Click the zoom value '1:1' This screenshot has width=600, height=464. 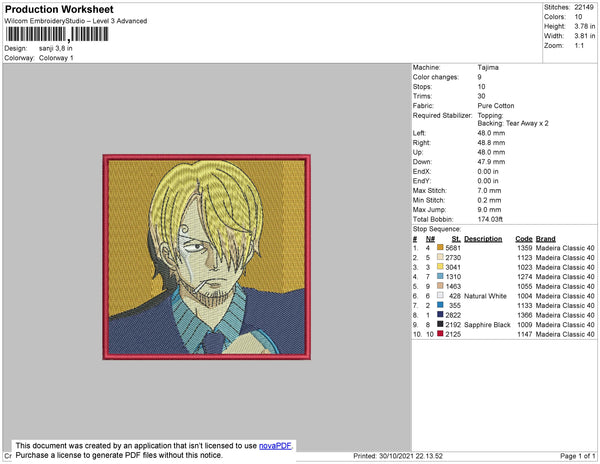click(579, 46)
